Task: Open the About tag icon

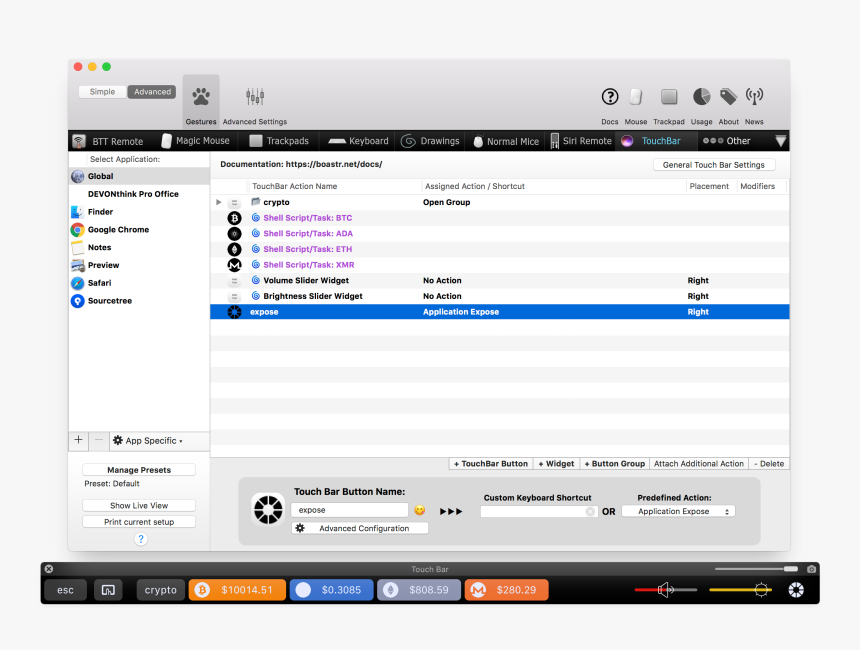Action: click(x=728, y=97)
